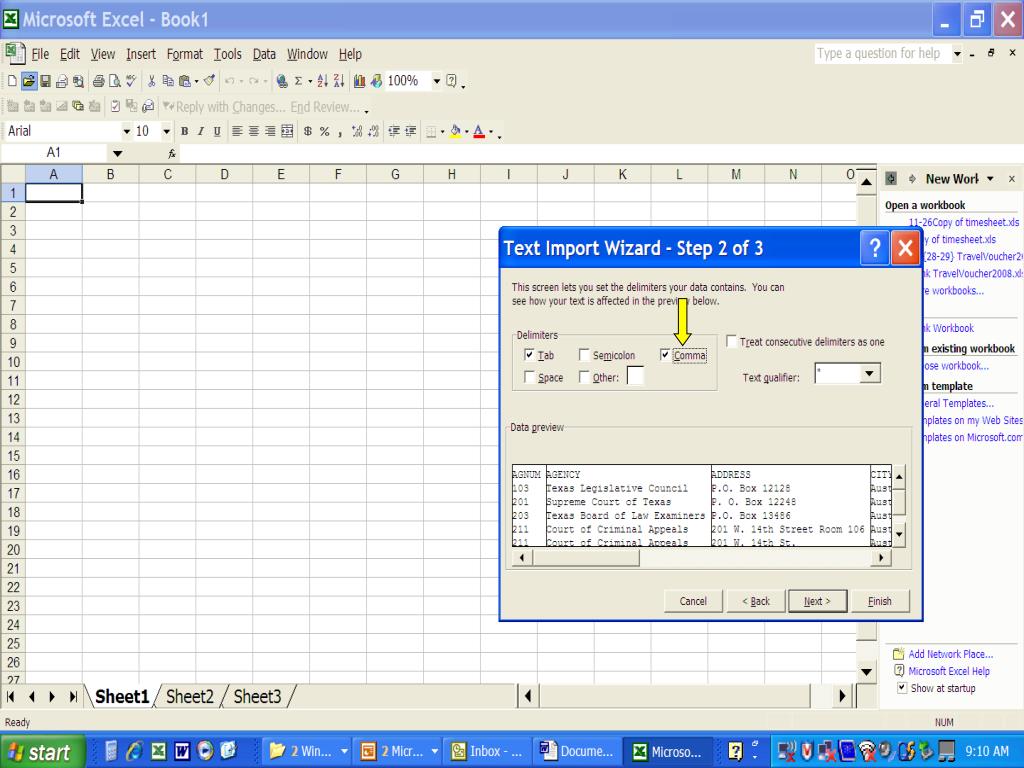Image resolution: width=1024 pixels, height=768 pixels.
Task: Open the Inbox taskbar button
Action: [x=487, y=752]
